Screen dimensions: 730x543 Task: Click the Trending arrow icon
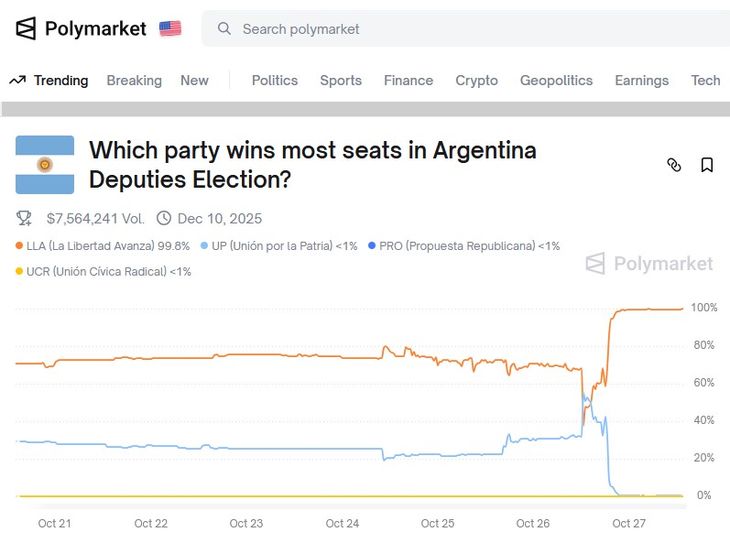click(x=17, y=80)
